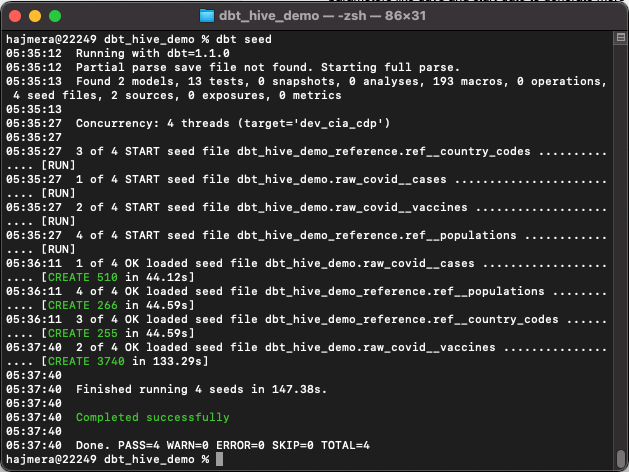Click the '[RUN]' tag under country_codes START line

pos(58,166)
